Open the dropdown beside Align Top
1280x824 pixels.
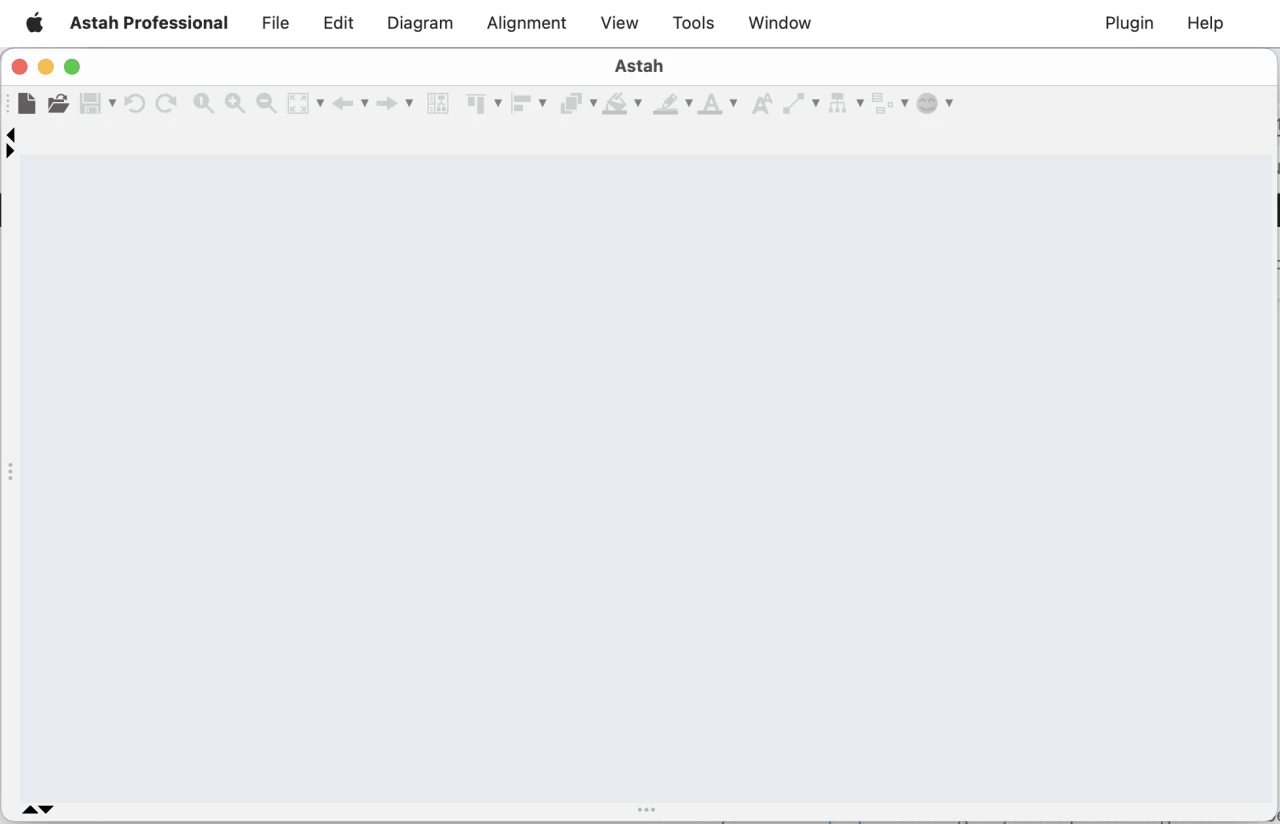click(x=498, y=103)
